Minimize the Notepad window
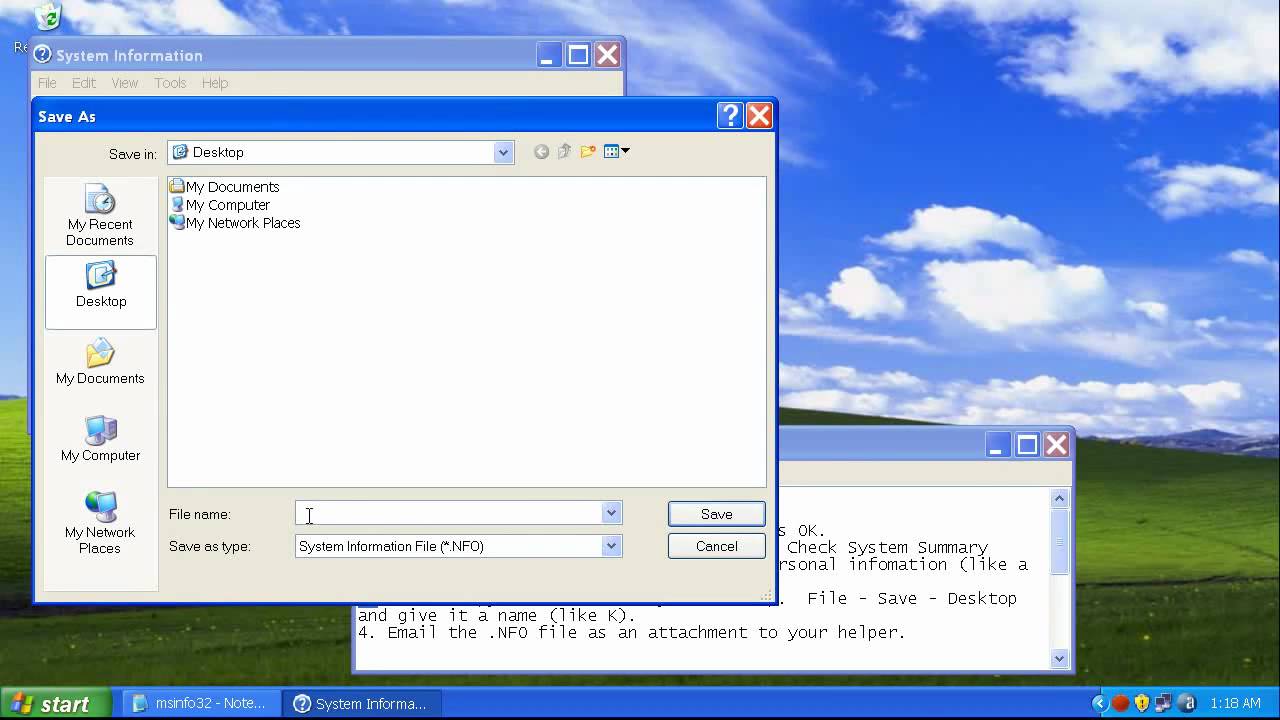This screenshot has height=720, width=1280. click(x=998, y=445)
